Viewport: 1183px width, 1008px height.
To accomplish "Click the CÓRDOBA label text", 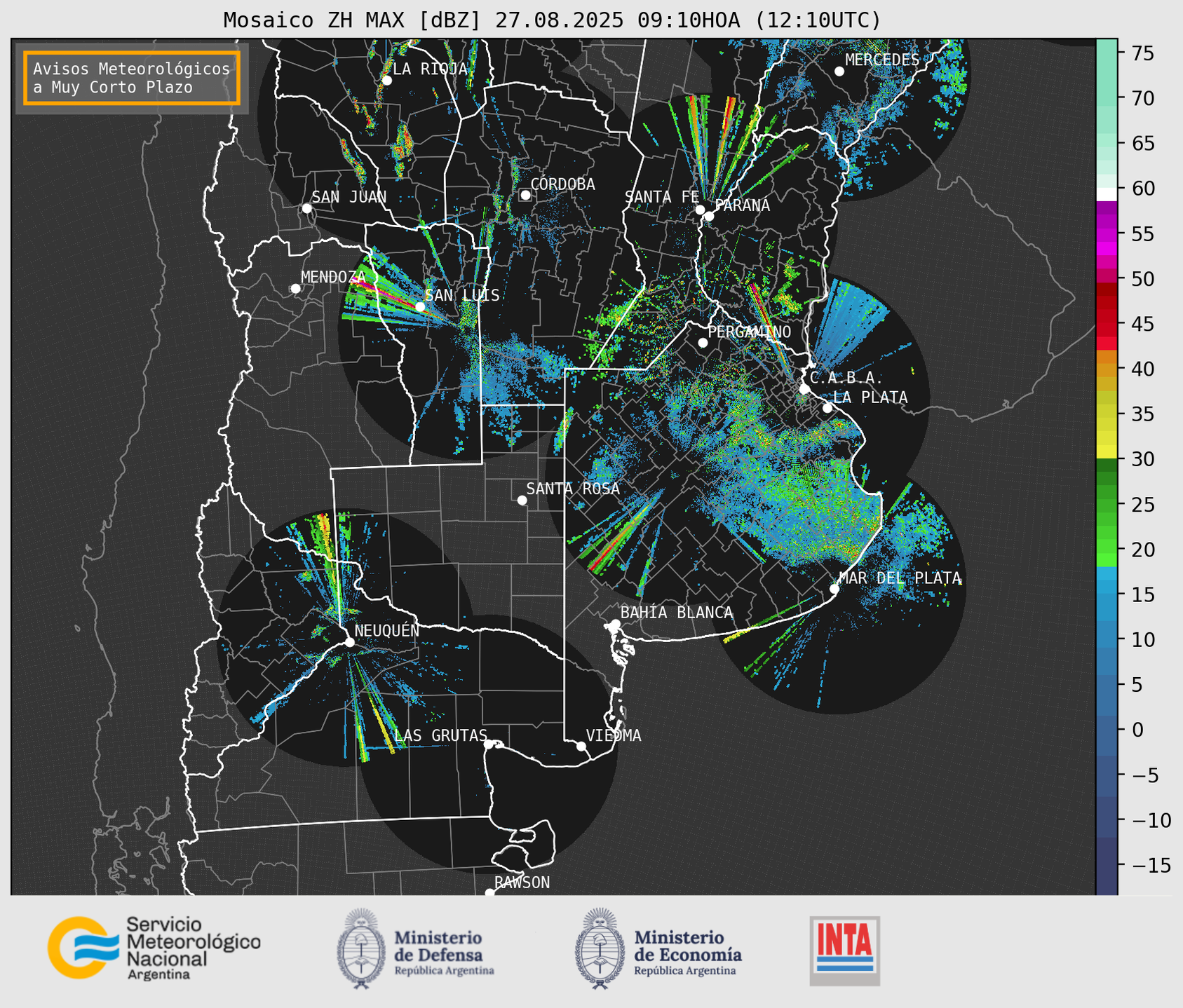I will pyautogui.click(x=562, y=184).
